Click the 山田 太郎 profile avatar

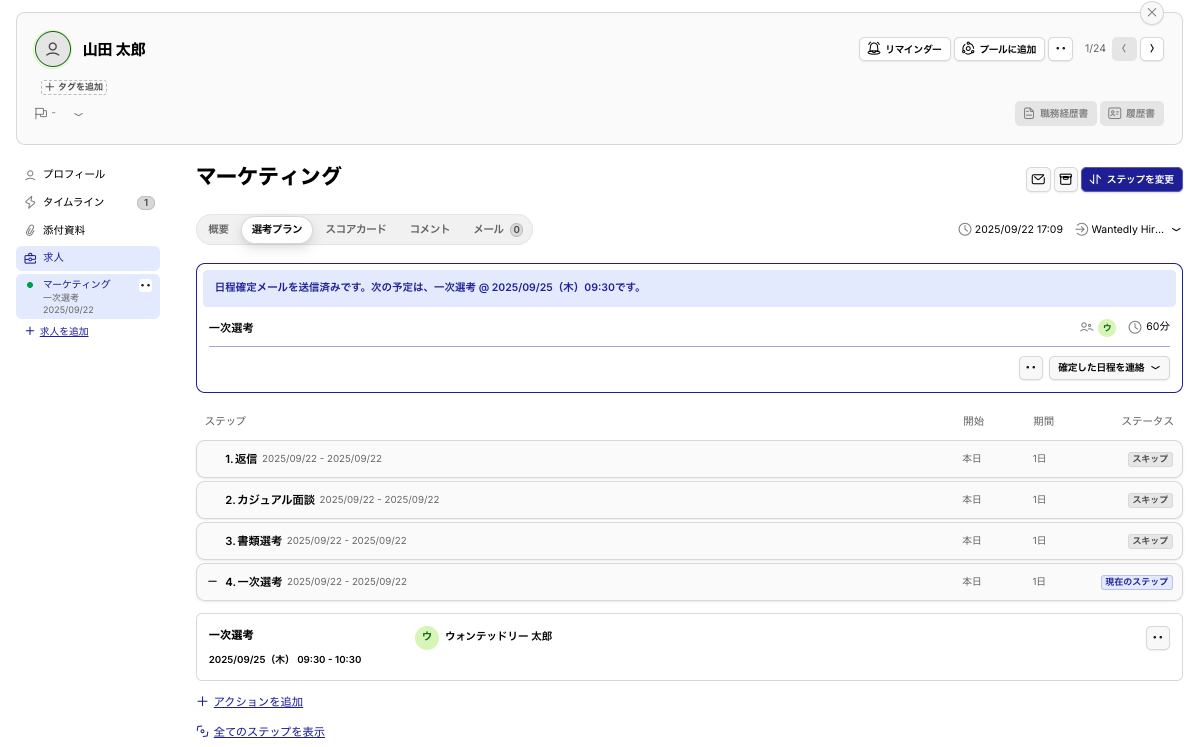pyautogui.click(x=53, y=49)
